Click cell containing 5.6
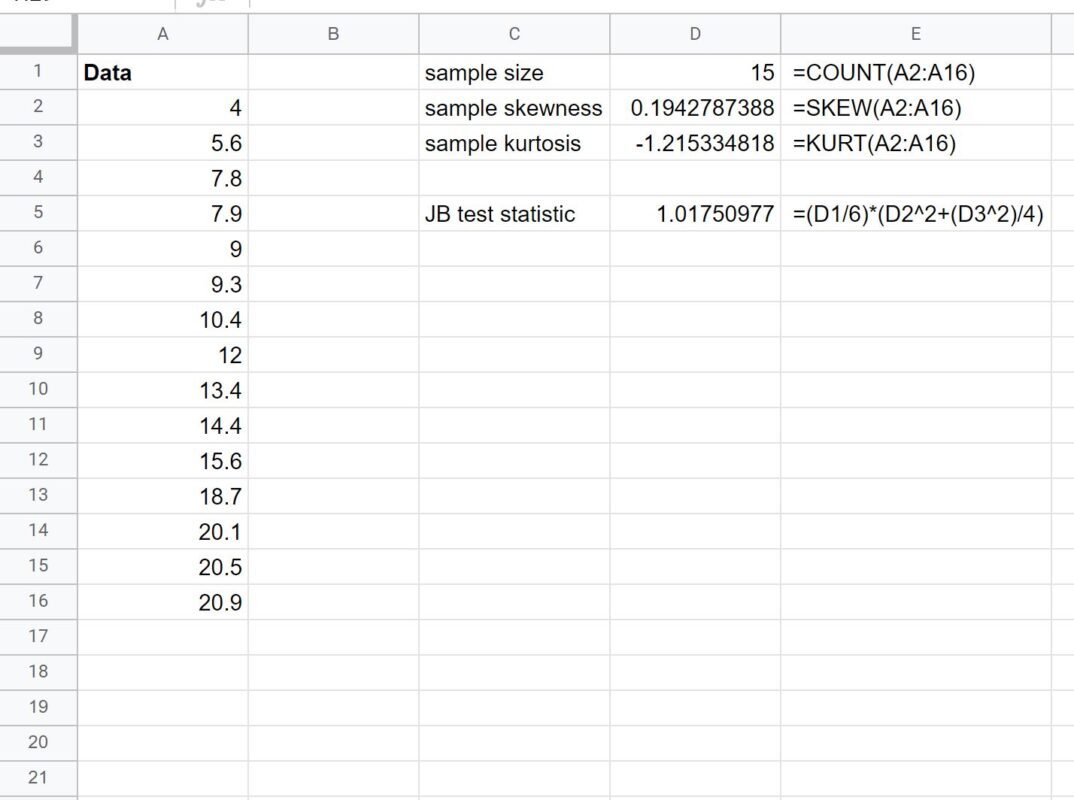Viewport: 1074px width, 800px height. pos(163,142)
